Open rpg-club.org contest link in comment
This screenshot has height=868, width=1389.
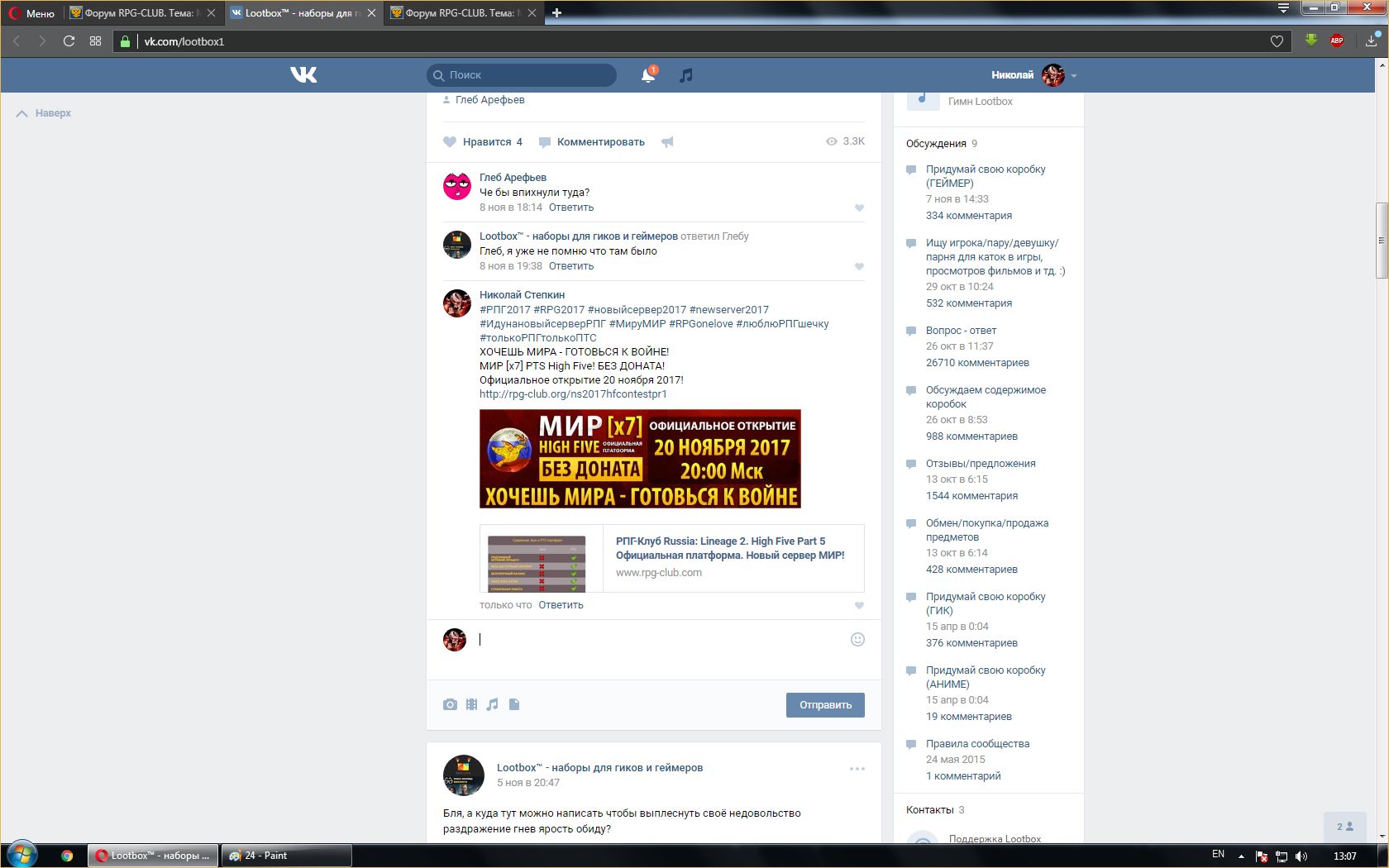573,393
